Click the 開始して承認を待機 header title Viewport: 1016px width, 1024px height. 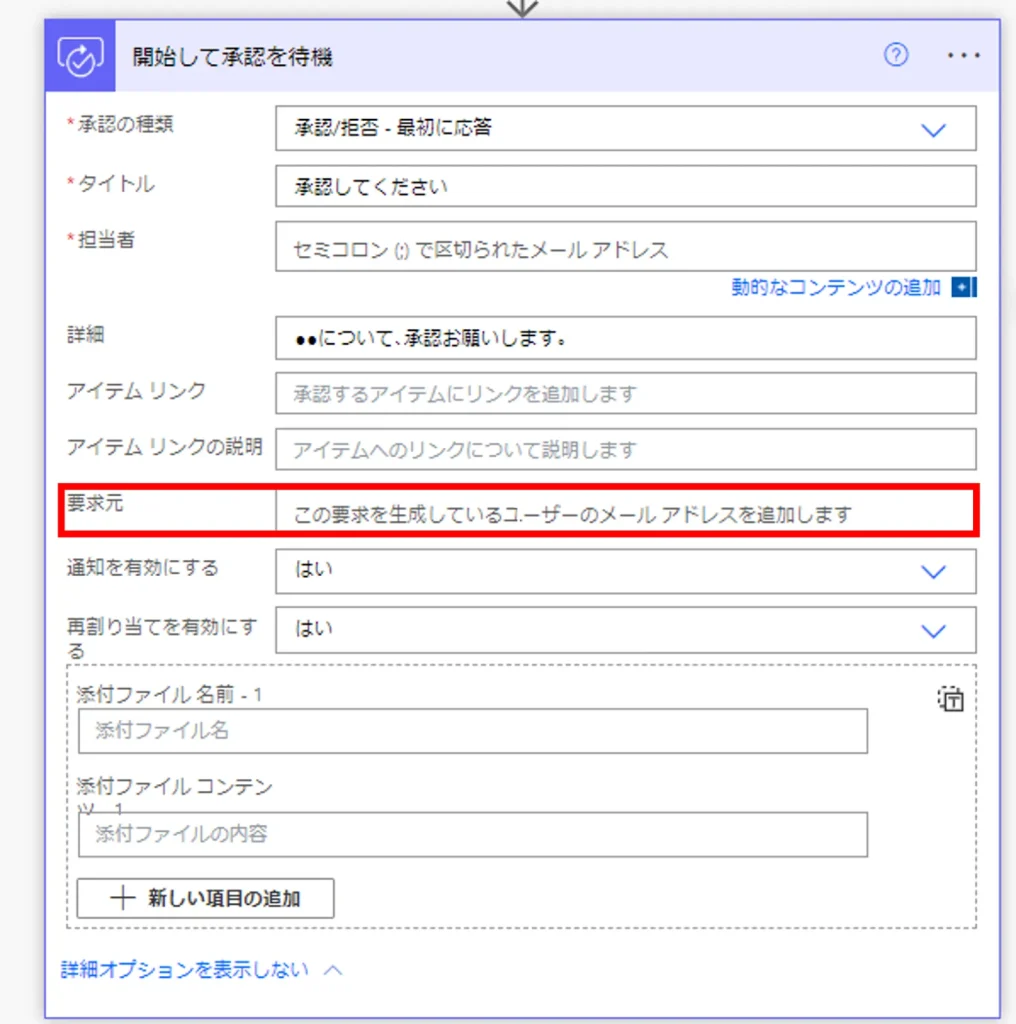pos(233,57)
